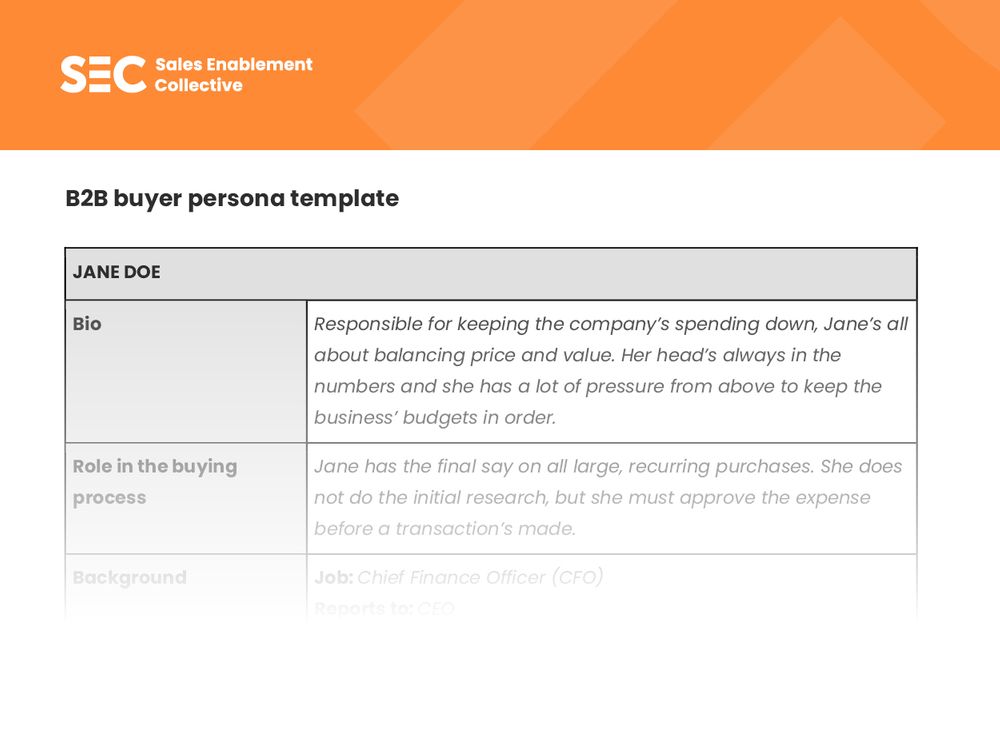
Task: Click the faded Background row label
Action: tap(129, 577)
